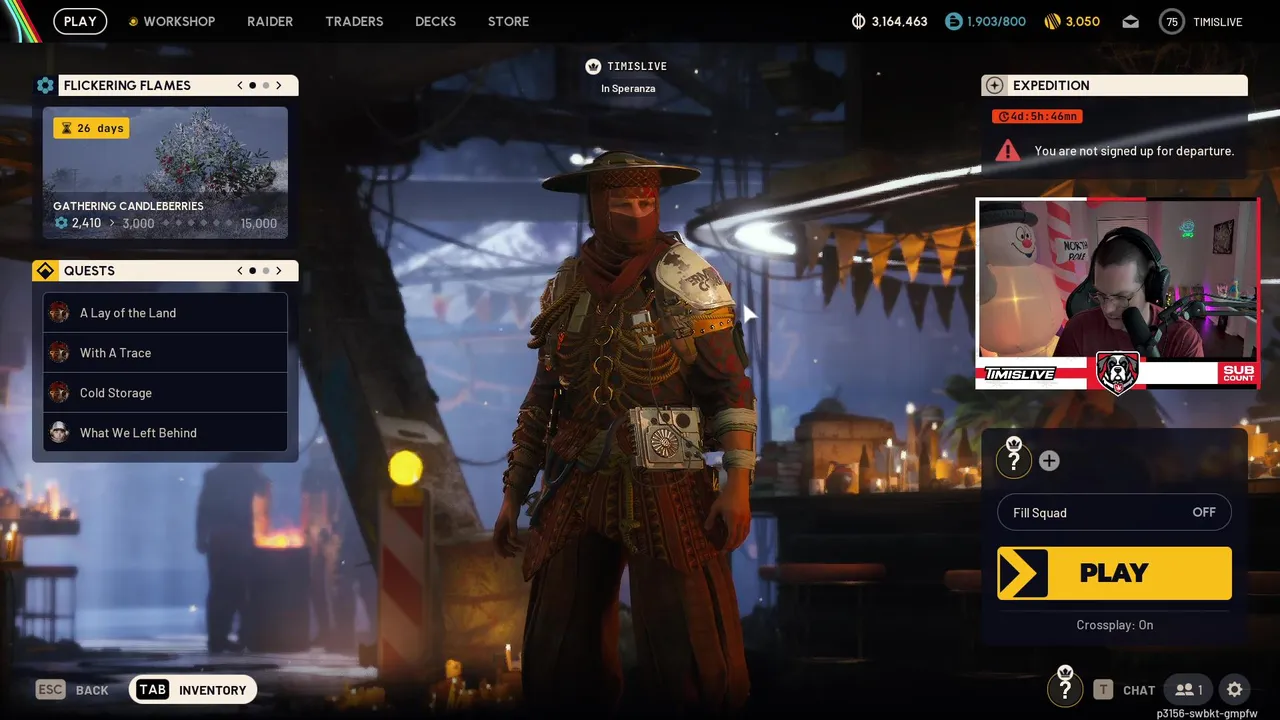Click the In Speranza status text
Screen dimensions: 1280x720
pos(628,88)
